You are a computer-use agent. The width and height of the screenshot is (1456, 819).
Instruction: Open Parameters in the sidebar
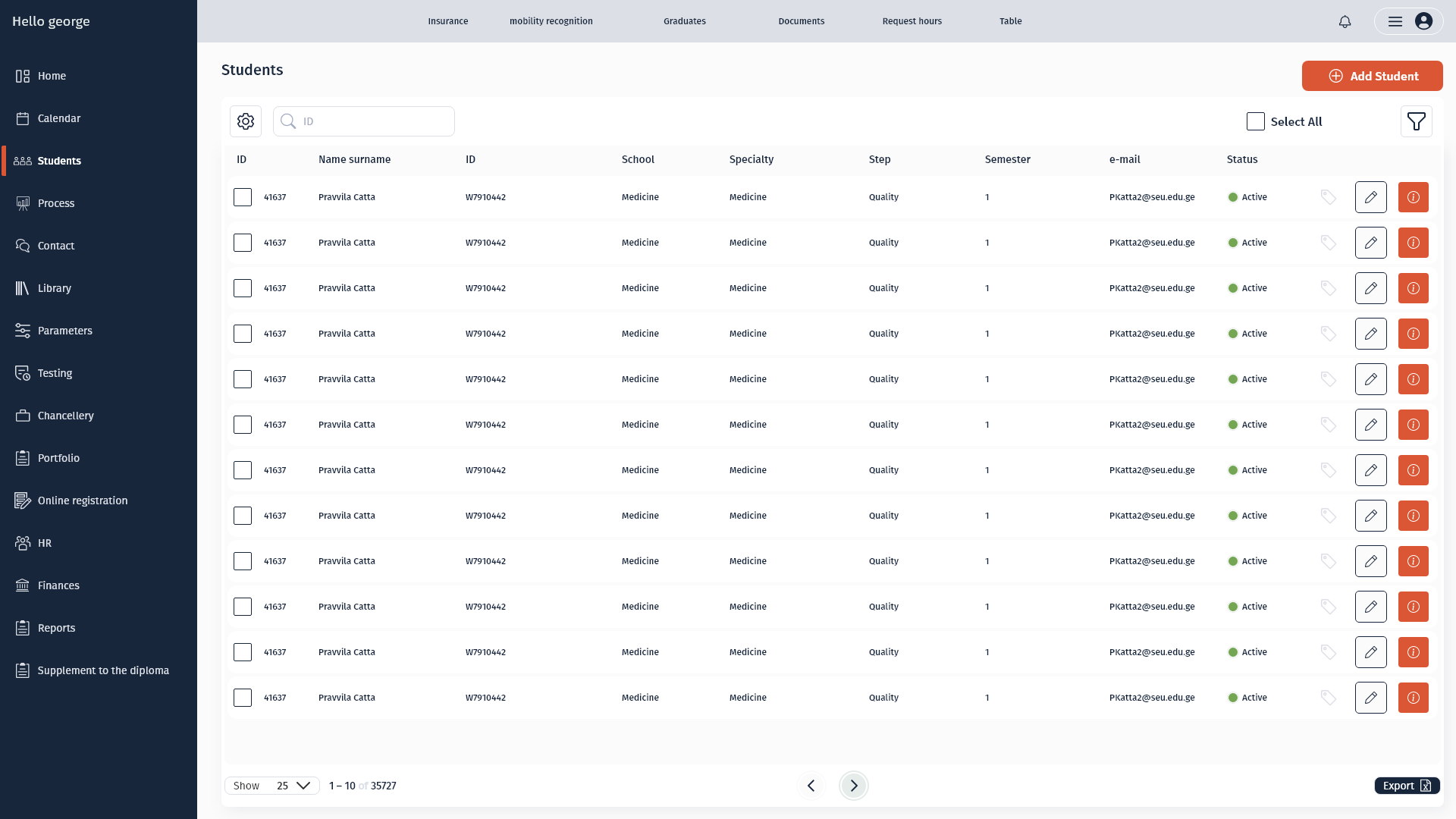click(54, 331)
